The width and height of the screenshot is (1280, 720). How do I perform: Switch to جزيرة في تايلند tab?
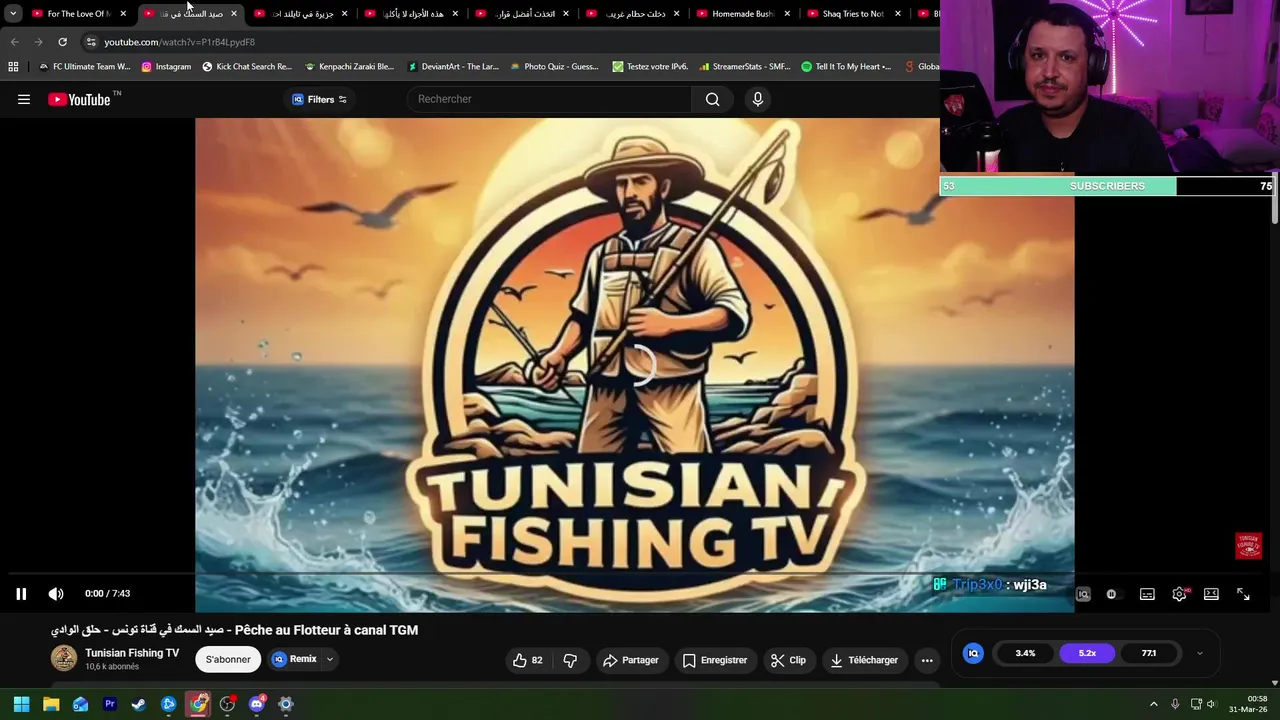(x=299, y=14)
